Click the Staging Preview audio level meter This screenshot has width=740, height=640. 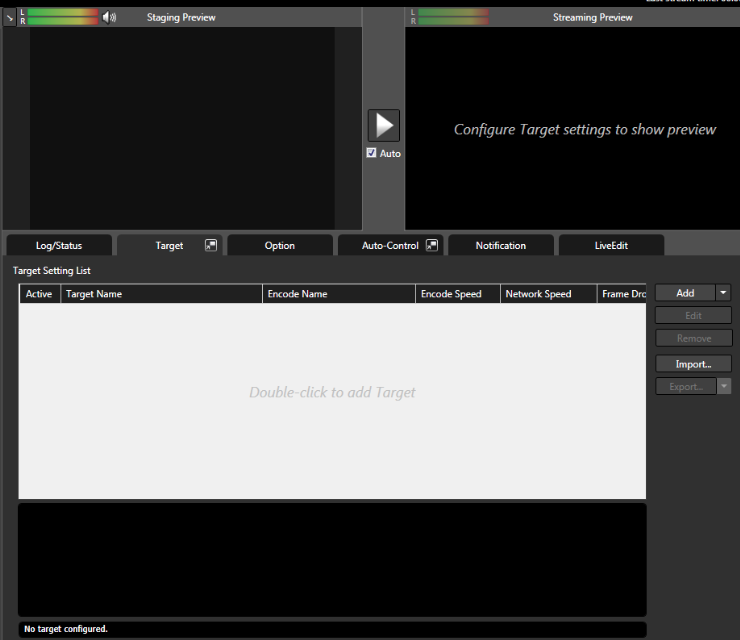point(63,17)
